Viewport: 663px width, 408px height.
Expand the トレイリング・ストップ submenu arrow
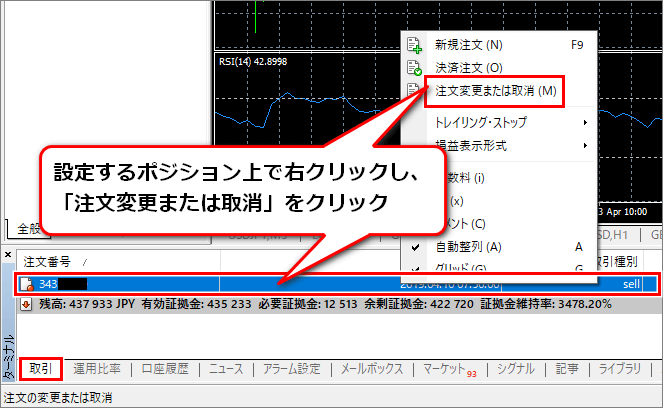click(585, 123)
